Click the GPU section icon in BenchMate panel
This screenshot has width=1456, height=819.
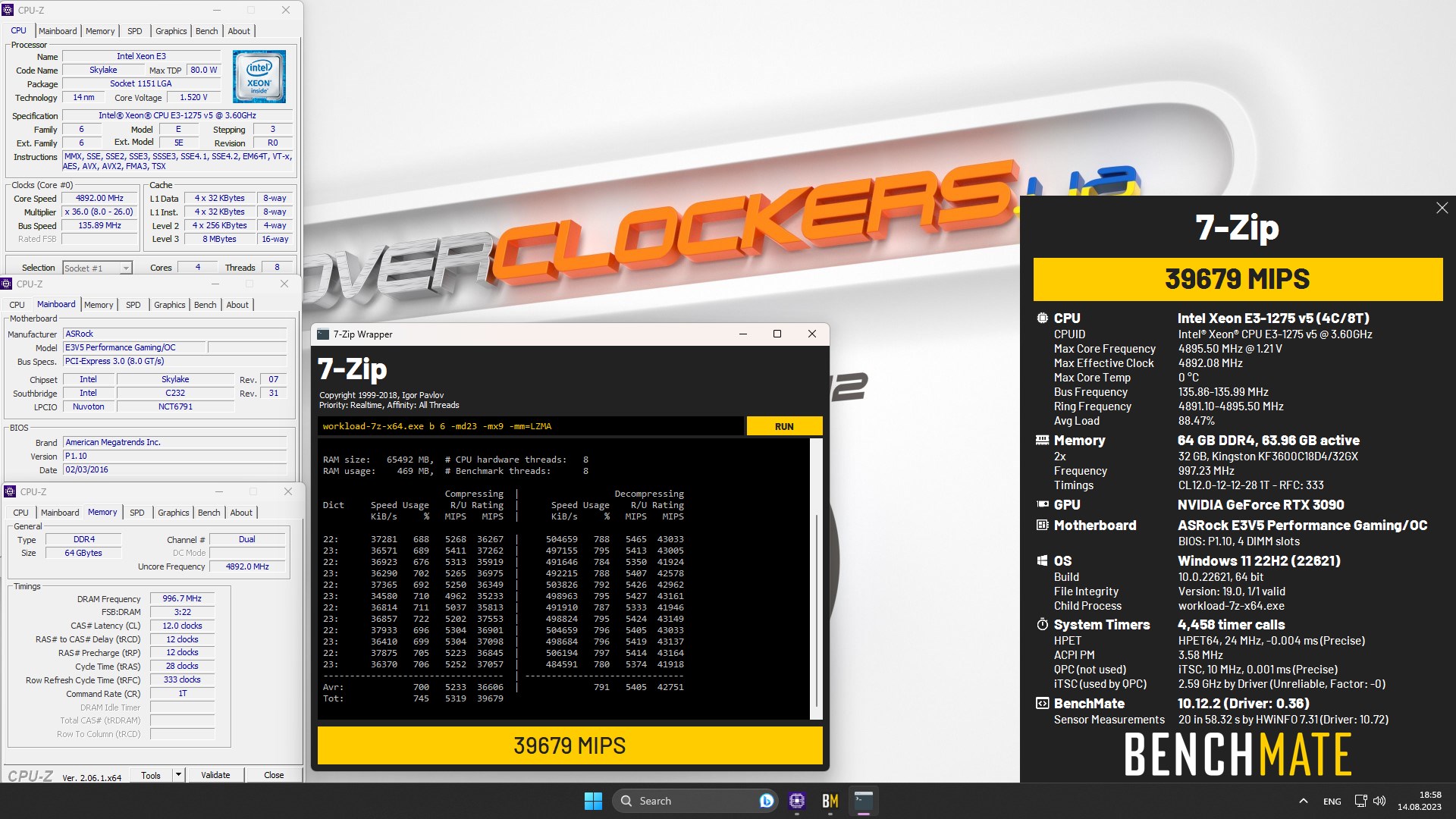point(1042,504)
